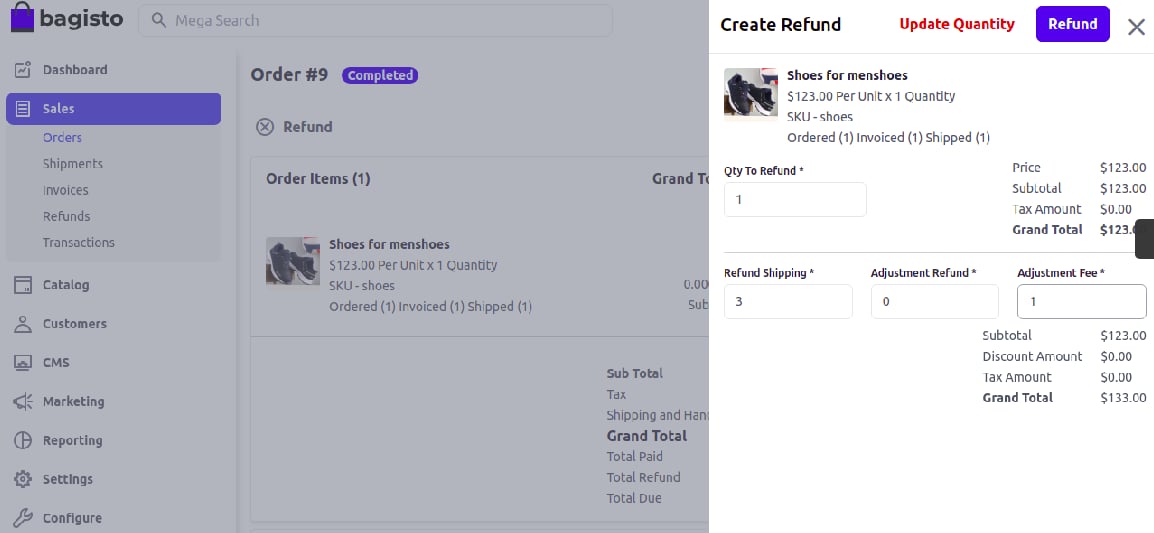Click the Customers sidebar icon
This screenshot has height=533, width=1154.
coord(23,324)
